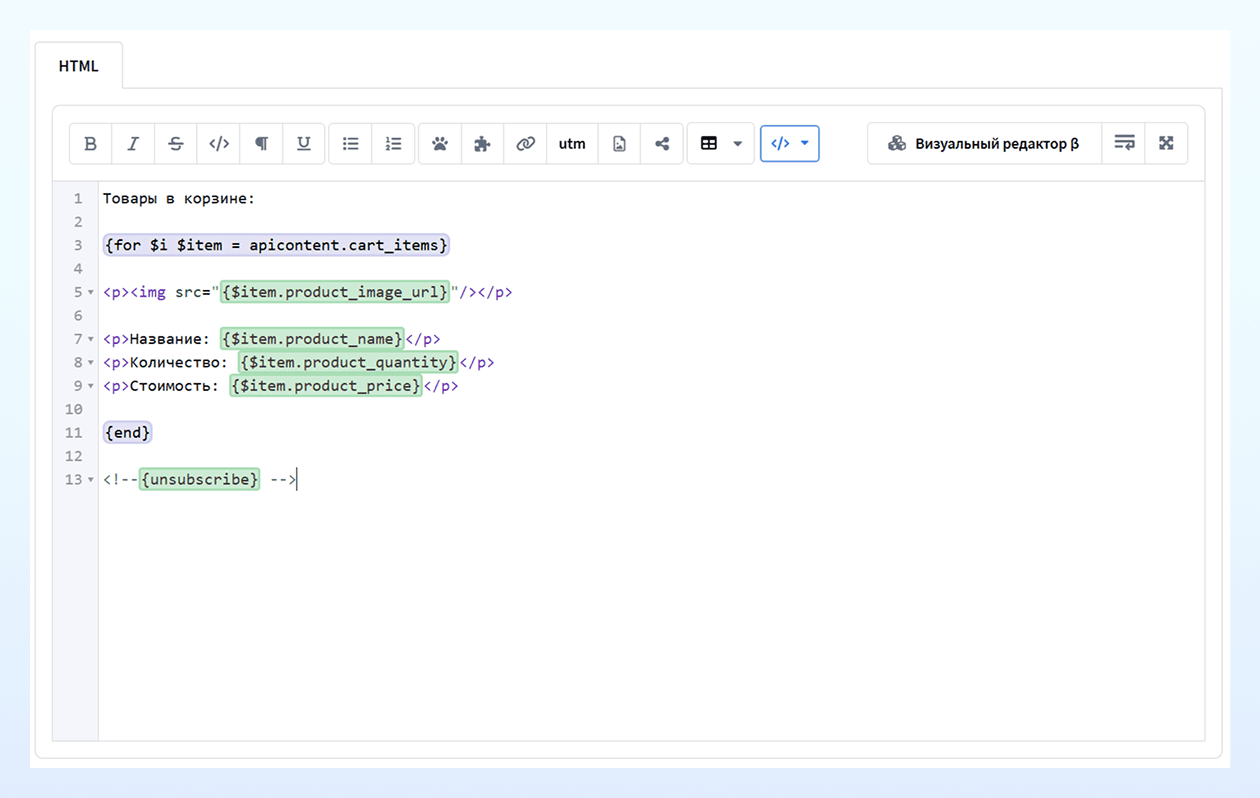This screenshot has width=1260, height=798.
Task: Collapse code fold on line 9
Action: pyautogui.click(x=91, y=386)
